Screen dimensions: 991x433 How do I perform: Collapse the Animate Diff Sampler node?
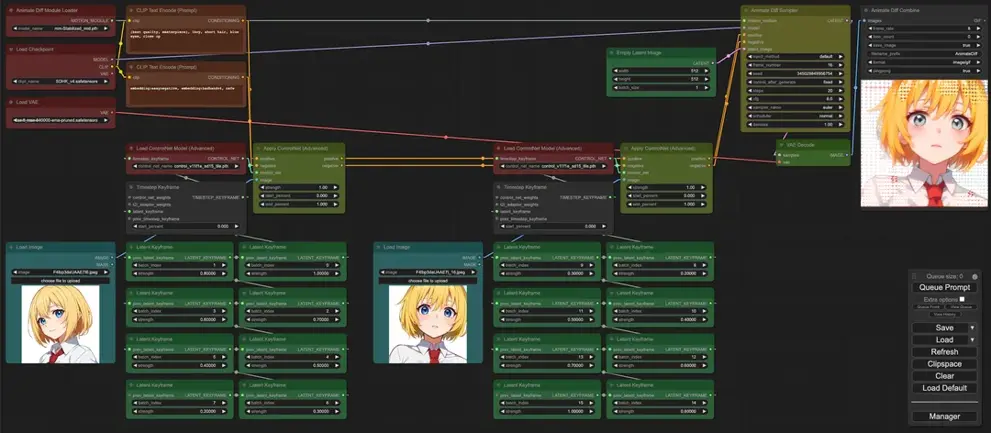pyautogui.click(x=746, y=10)
